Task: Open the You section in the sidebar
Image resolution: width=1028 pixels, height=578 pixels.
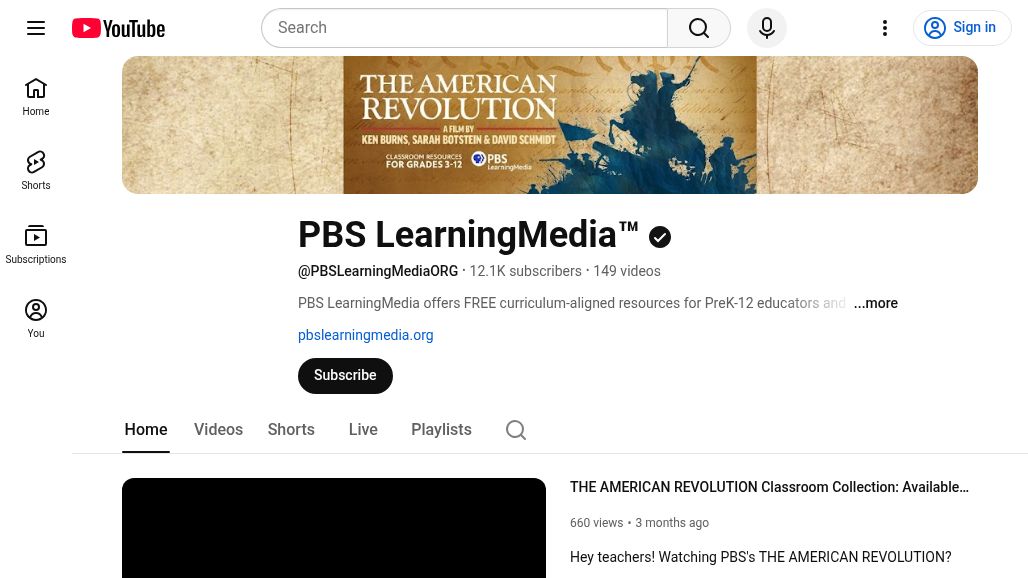Action: point(36,318)
